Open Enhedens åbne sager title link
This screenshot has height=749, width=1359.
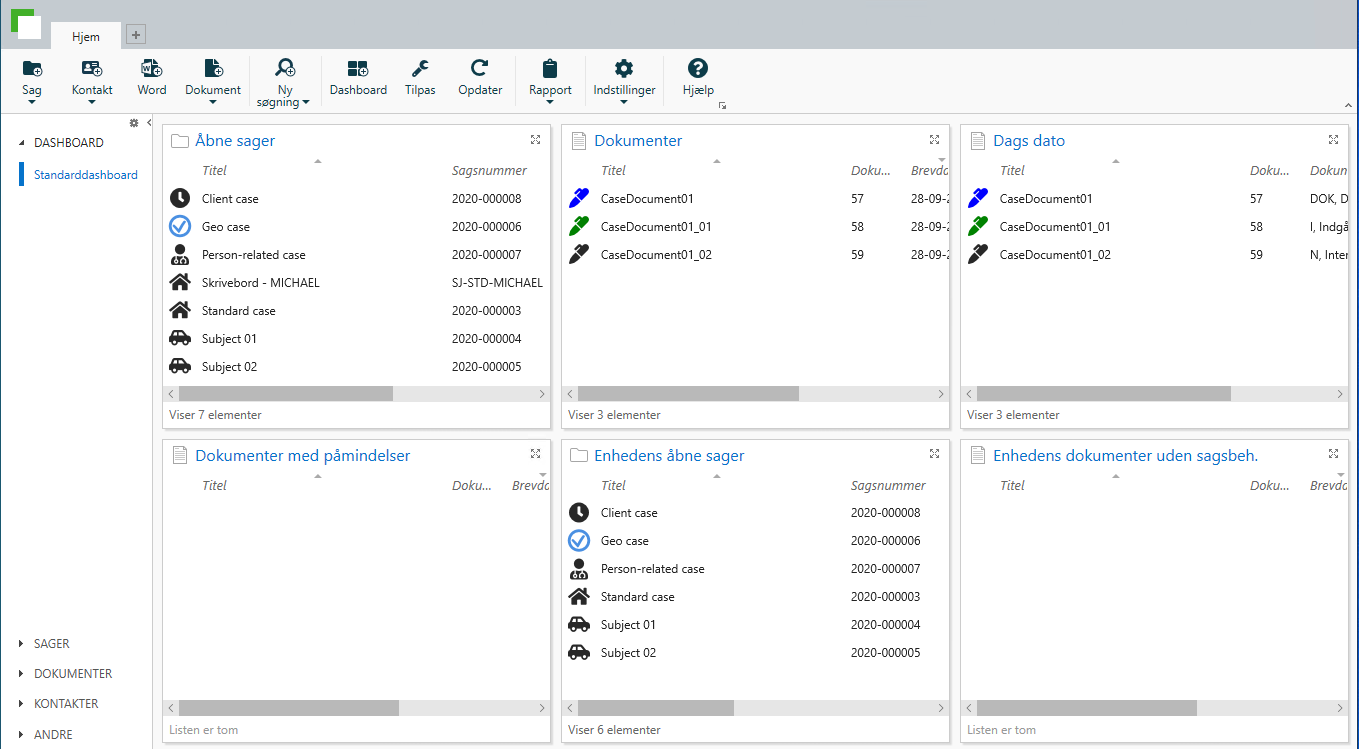point(669,455)
